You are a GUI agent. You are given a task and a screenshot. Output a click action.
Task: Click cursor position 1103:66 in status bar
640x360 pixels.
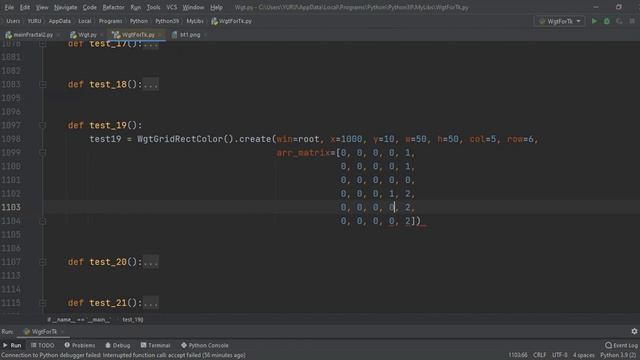pos(518,355)
